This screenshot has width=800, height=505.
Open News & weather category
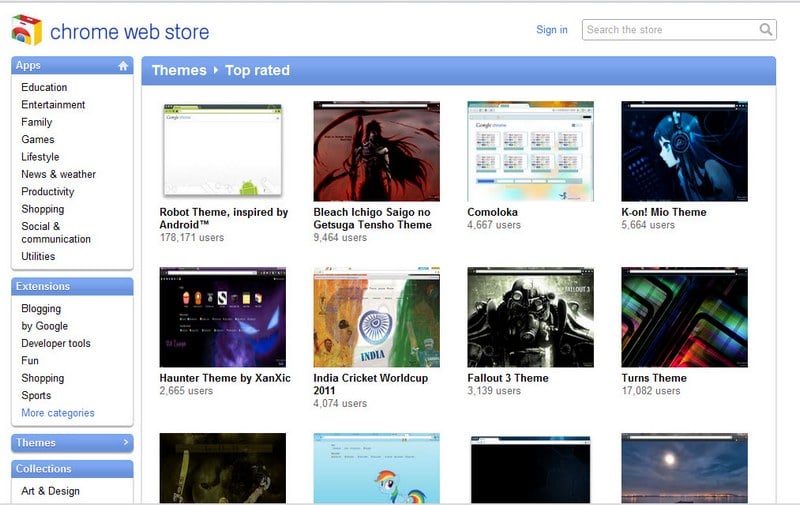click(59, 174)
